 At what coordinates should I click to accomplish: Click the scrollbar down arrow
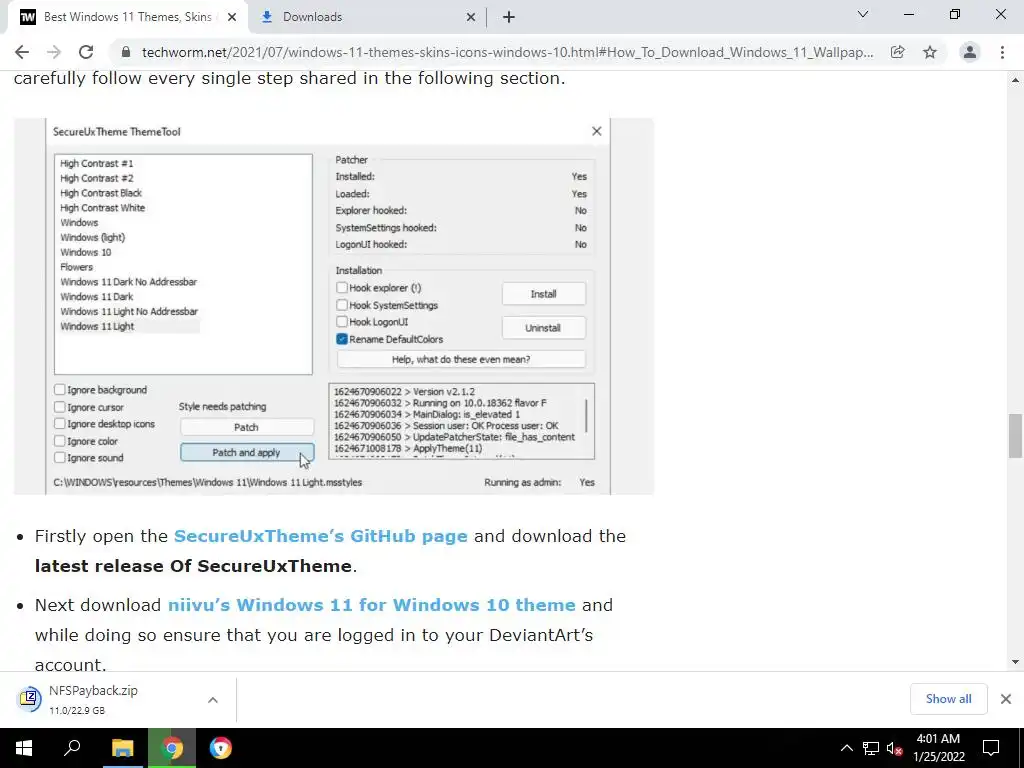pos(1015,662)
